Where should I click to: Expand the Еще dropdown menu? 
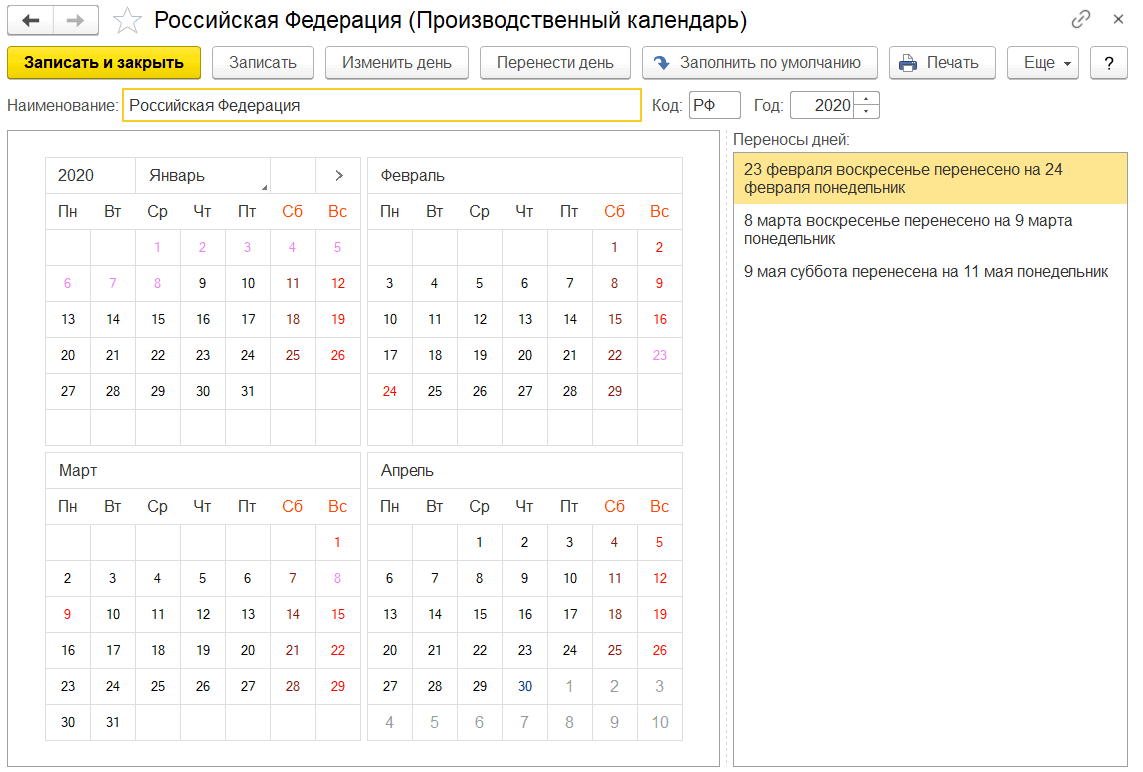1047,62
